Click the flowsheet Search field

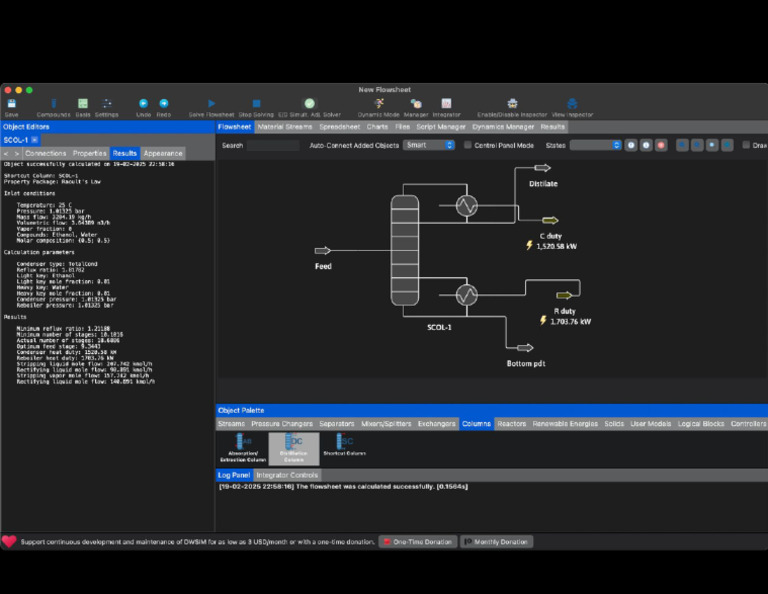click(273, 145)
